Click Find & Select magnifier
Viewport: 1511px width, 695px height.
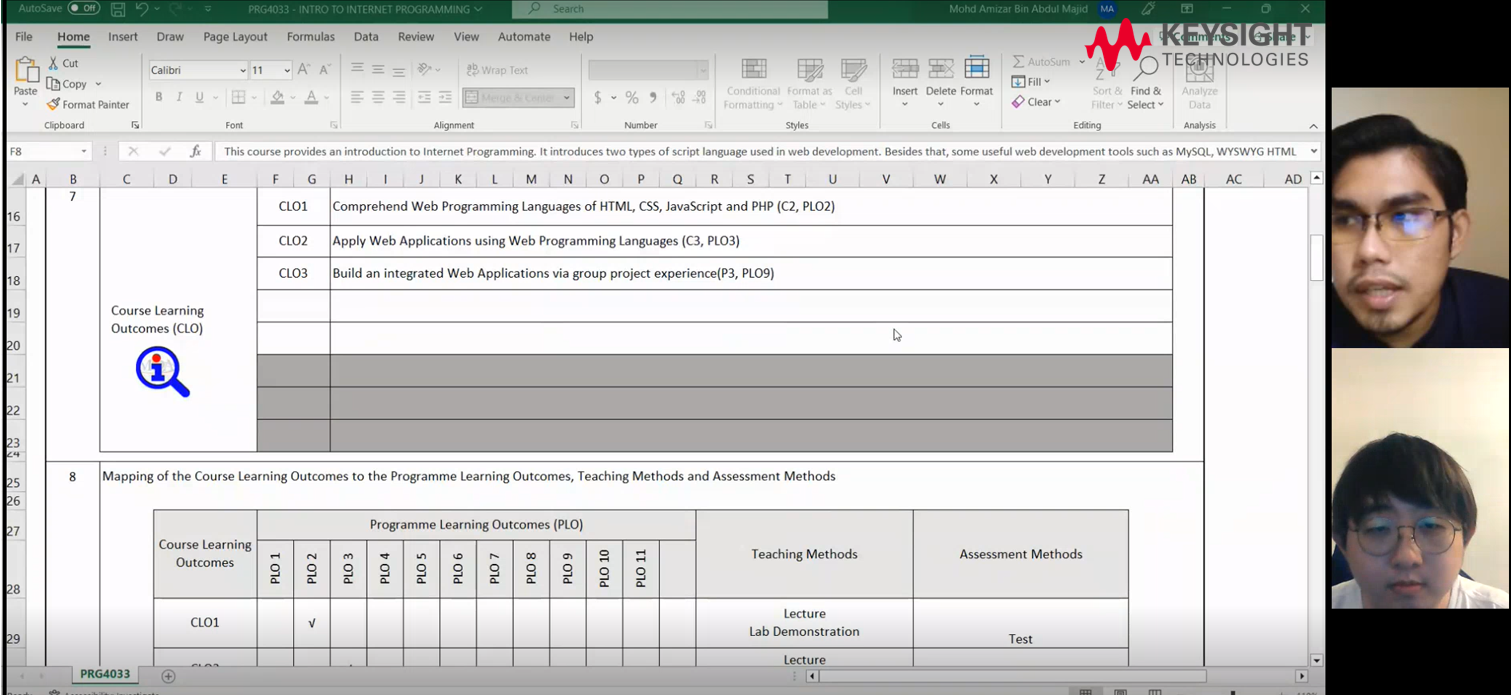1146,84
